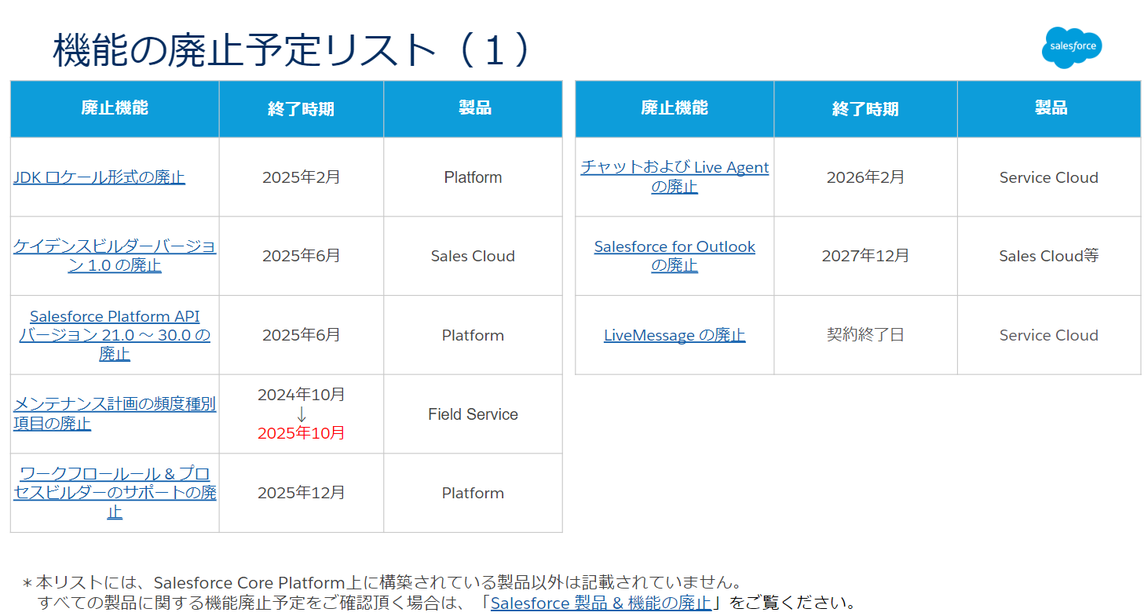Click right table 製品 header

(x=1049, y=108)
